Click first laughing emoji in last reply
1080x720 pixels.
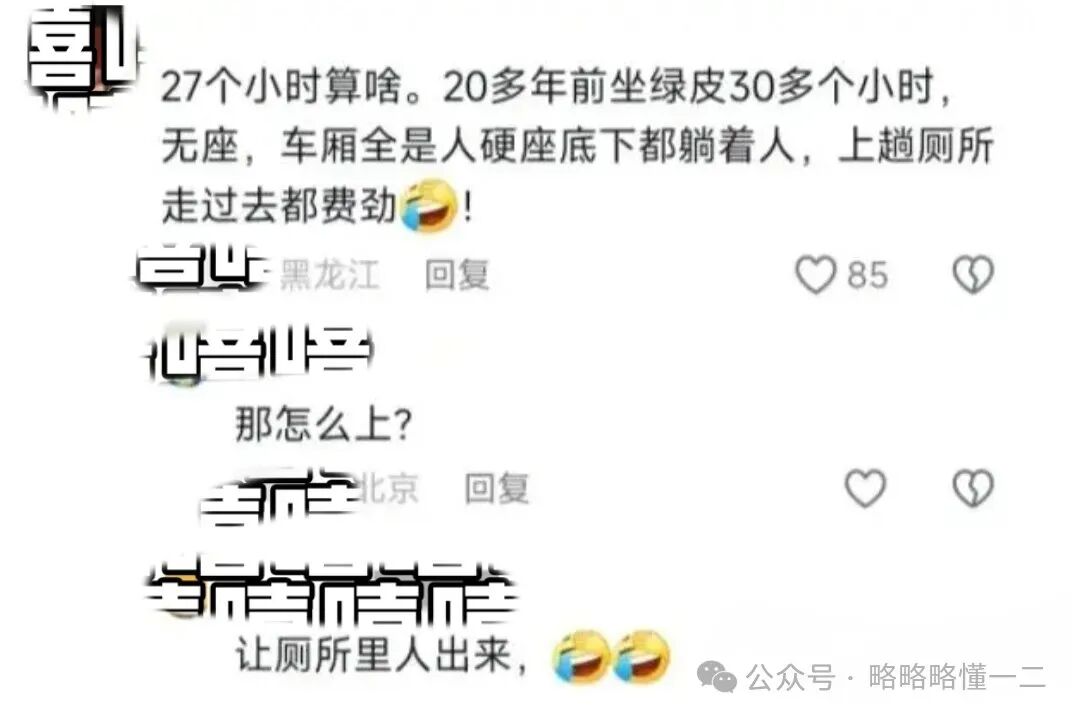581,657
